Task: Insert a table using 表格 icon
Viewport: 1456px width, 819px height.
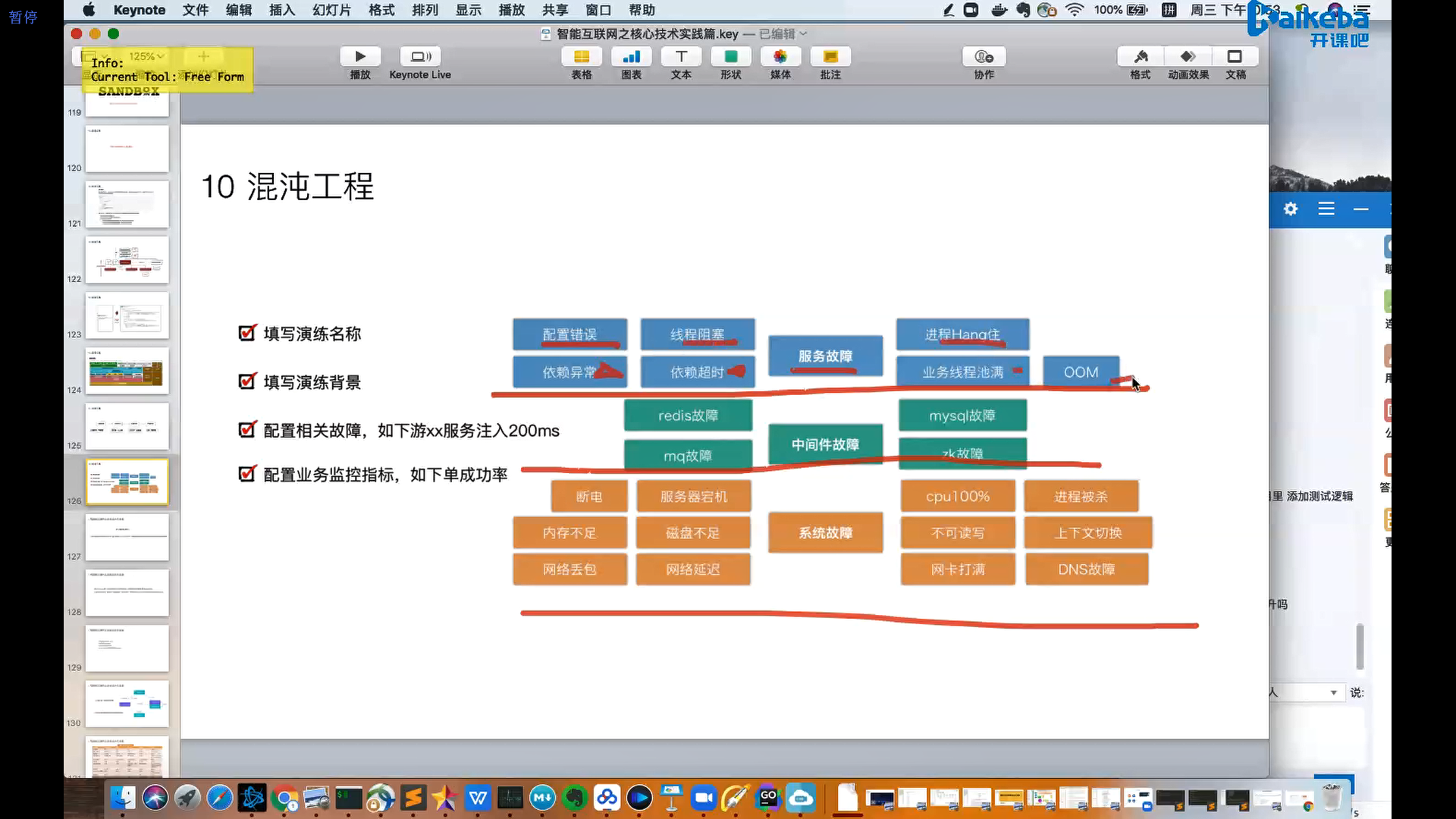Action: point(582,57)
